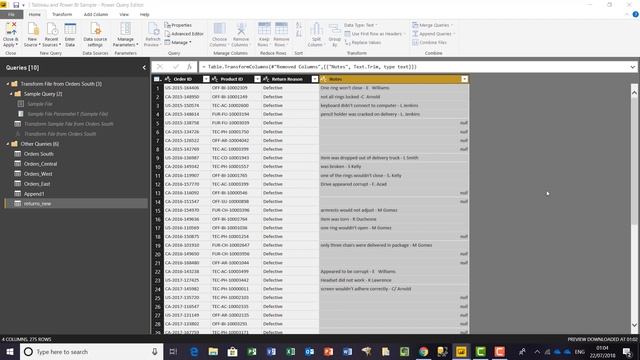Click the Windows Start button
This screenshot has width=640, height=360.
coord(10,351)
